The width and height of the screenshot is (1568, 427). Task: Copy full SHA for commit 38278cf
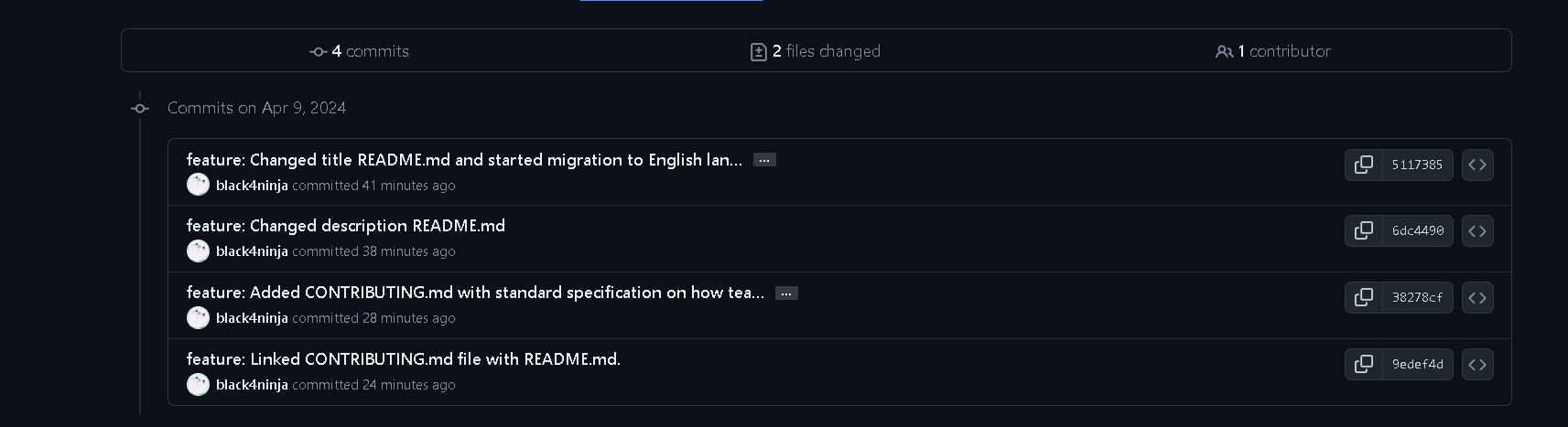point(1363,297)
